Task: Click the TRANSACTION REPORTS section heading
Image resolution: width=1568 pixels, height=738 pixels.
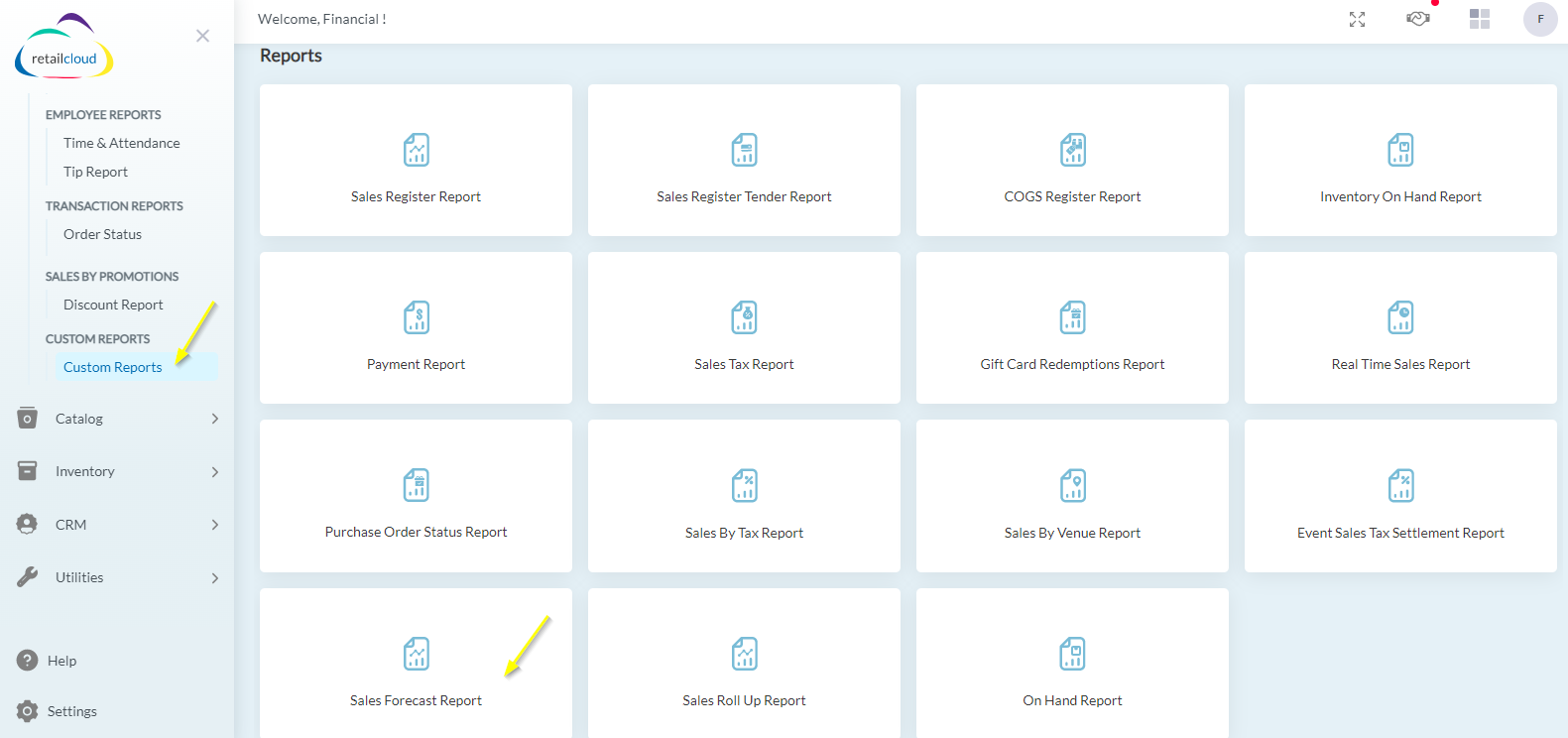Action: point(114,206)
